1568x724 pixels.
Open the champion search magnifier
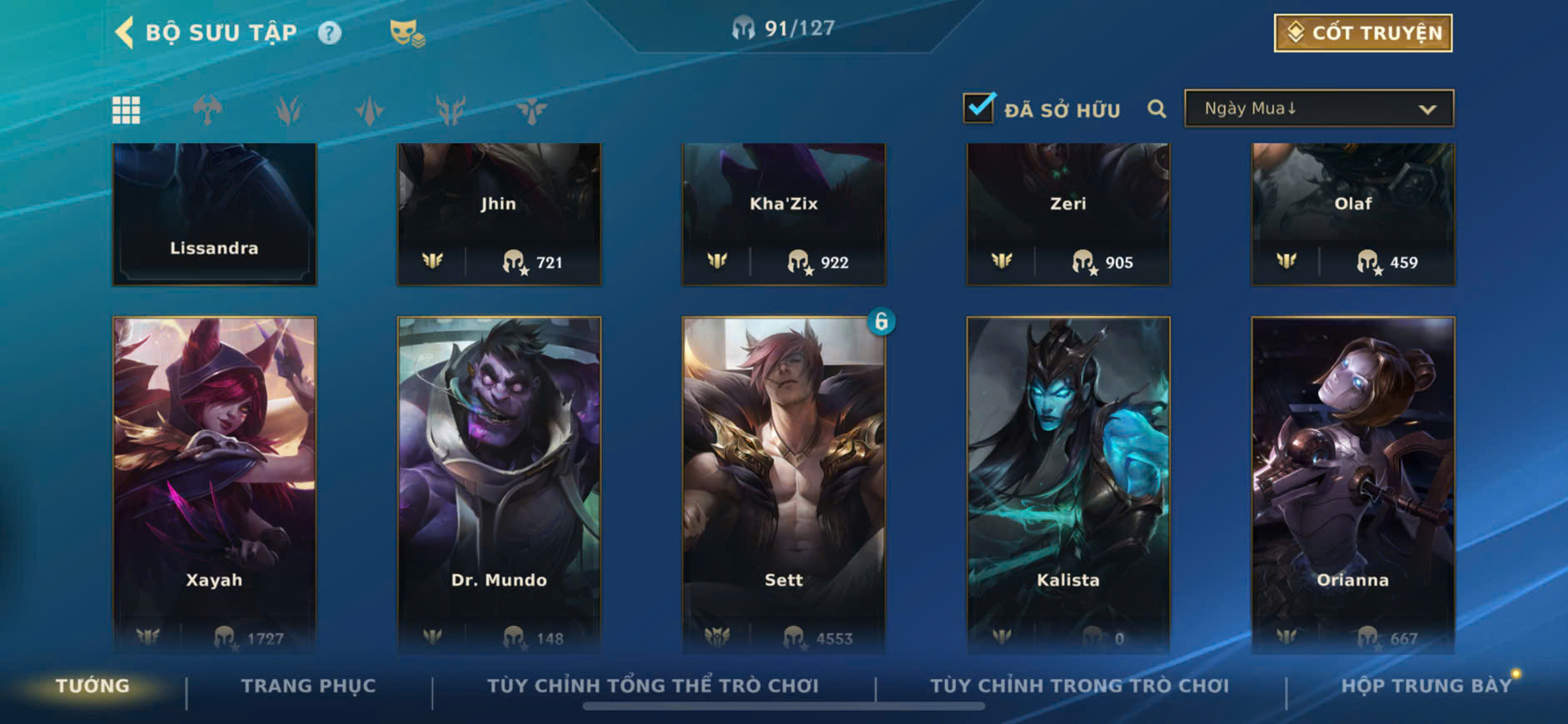tap(1157, 109)
